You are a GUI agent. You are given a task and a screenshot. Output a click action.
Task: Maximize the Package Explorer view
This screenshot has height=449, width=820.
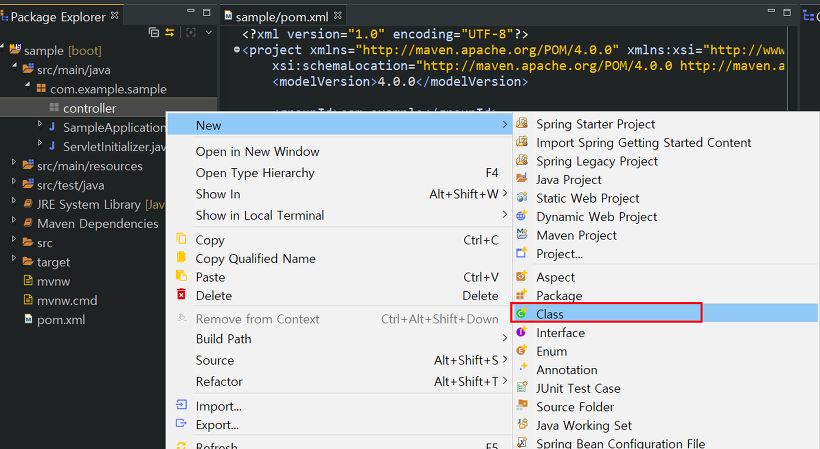point(207,12)
